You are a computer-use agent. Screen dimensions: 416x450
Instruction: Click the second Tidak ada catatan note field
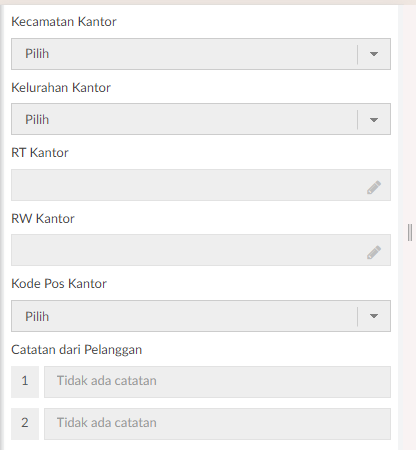click(217, 424)
